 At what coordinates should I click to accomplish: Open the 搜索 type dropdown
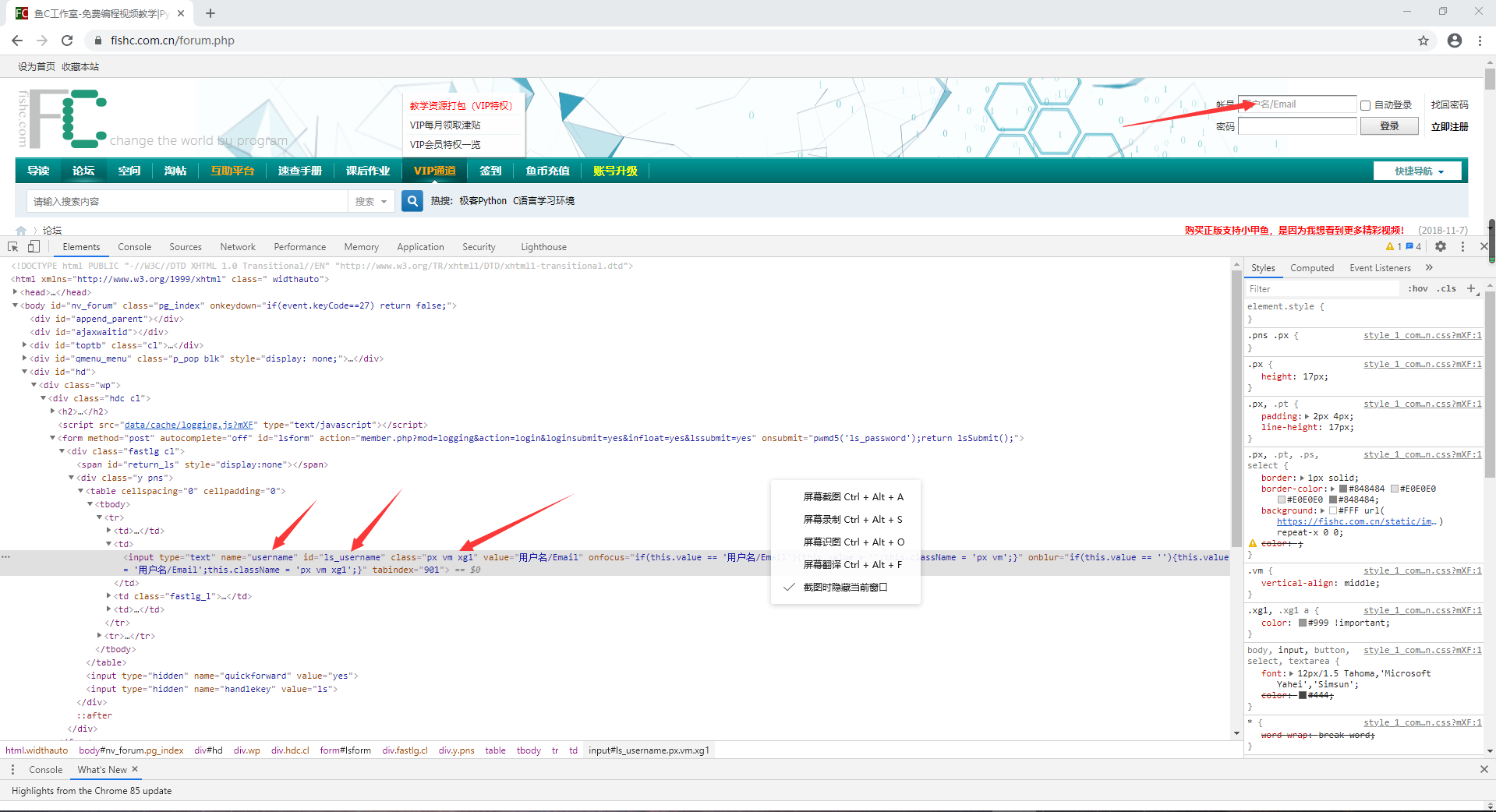point(371,201)
